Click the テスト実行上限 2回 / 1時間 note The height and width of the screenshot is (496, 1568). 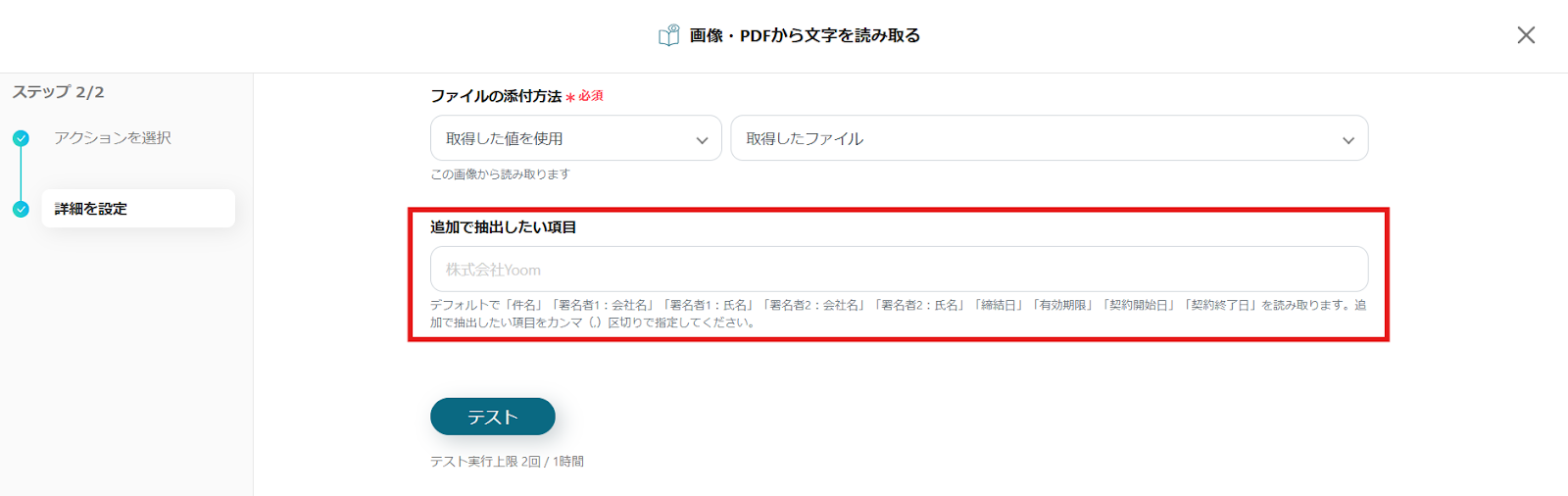click(507, 462)
